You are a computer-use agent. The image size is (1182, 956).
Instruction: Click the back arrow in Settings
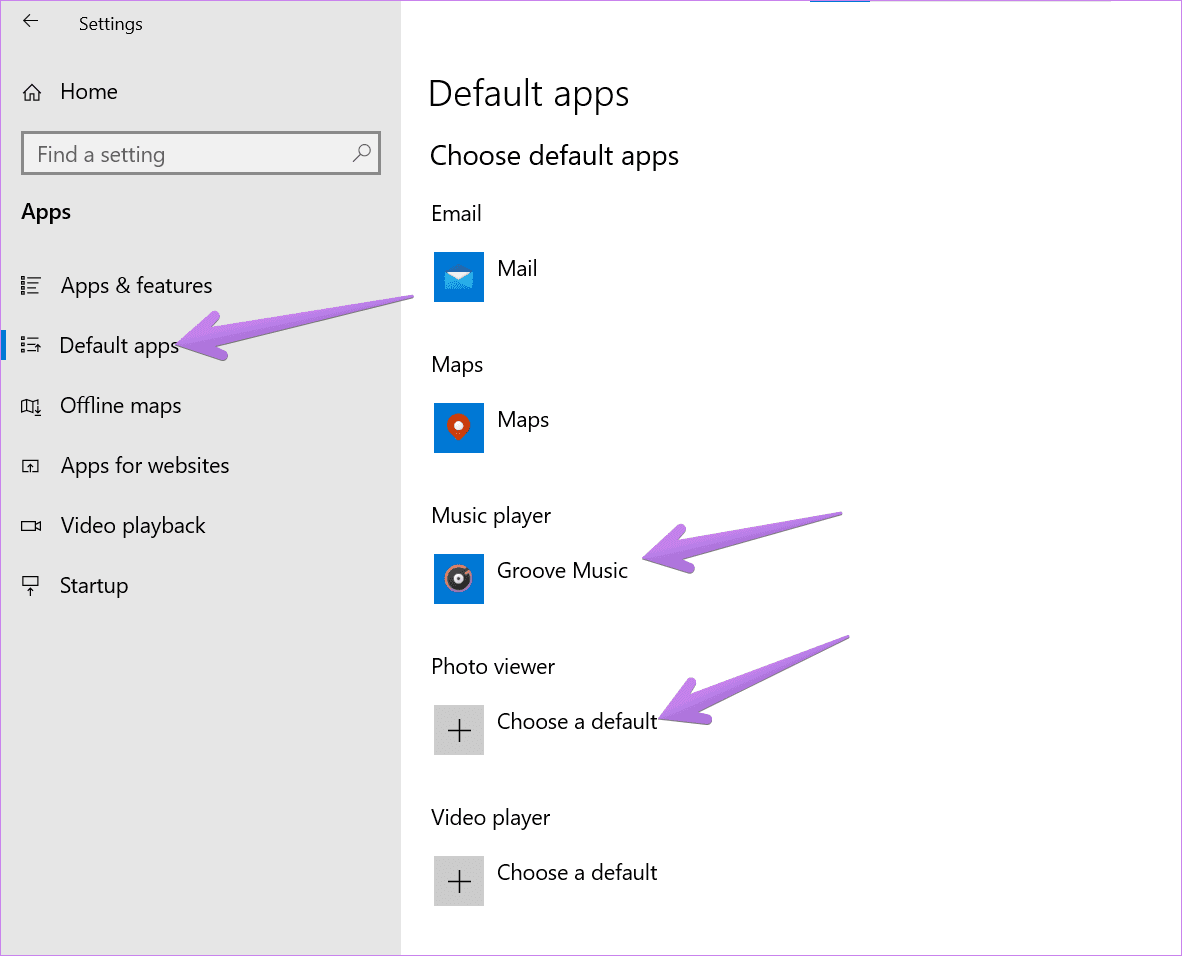[x=31, y=21]
